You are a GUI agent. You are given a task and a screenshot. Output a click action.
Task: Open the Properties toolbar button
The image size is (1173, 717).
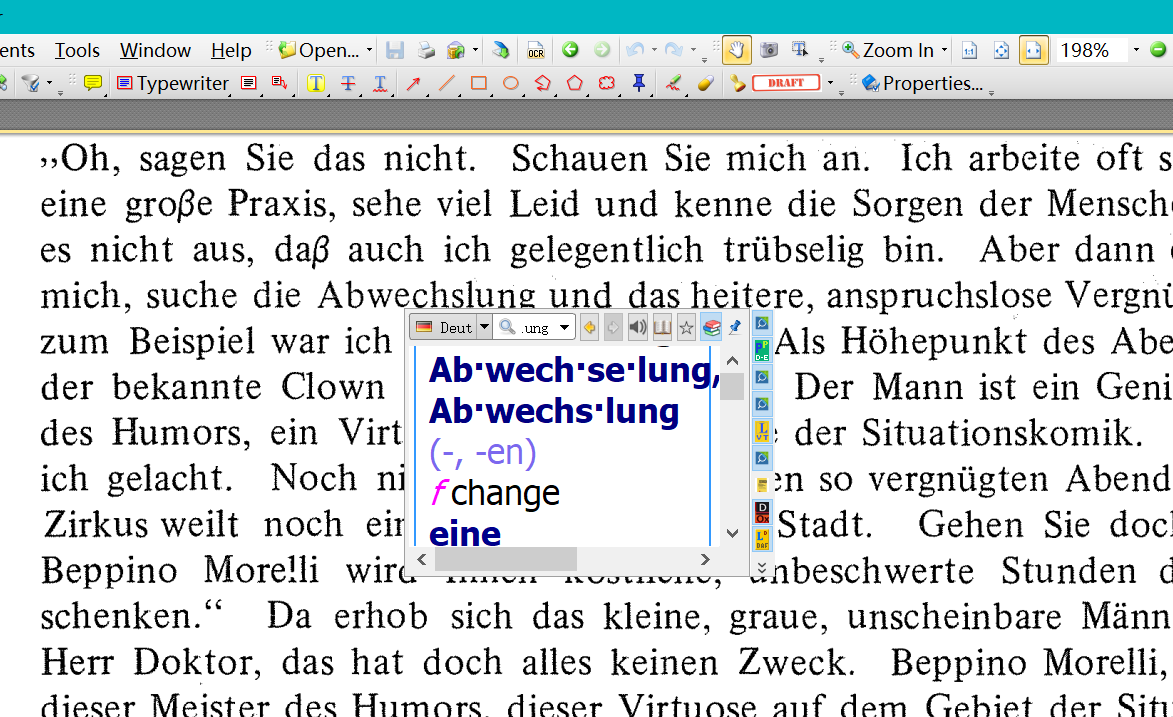(922, 83)
